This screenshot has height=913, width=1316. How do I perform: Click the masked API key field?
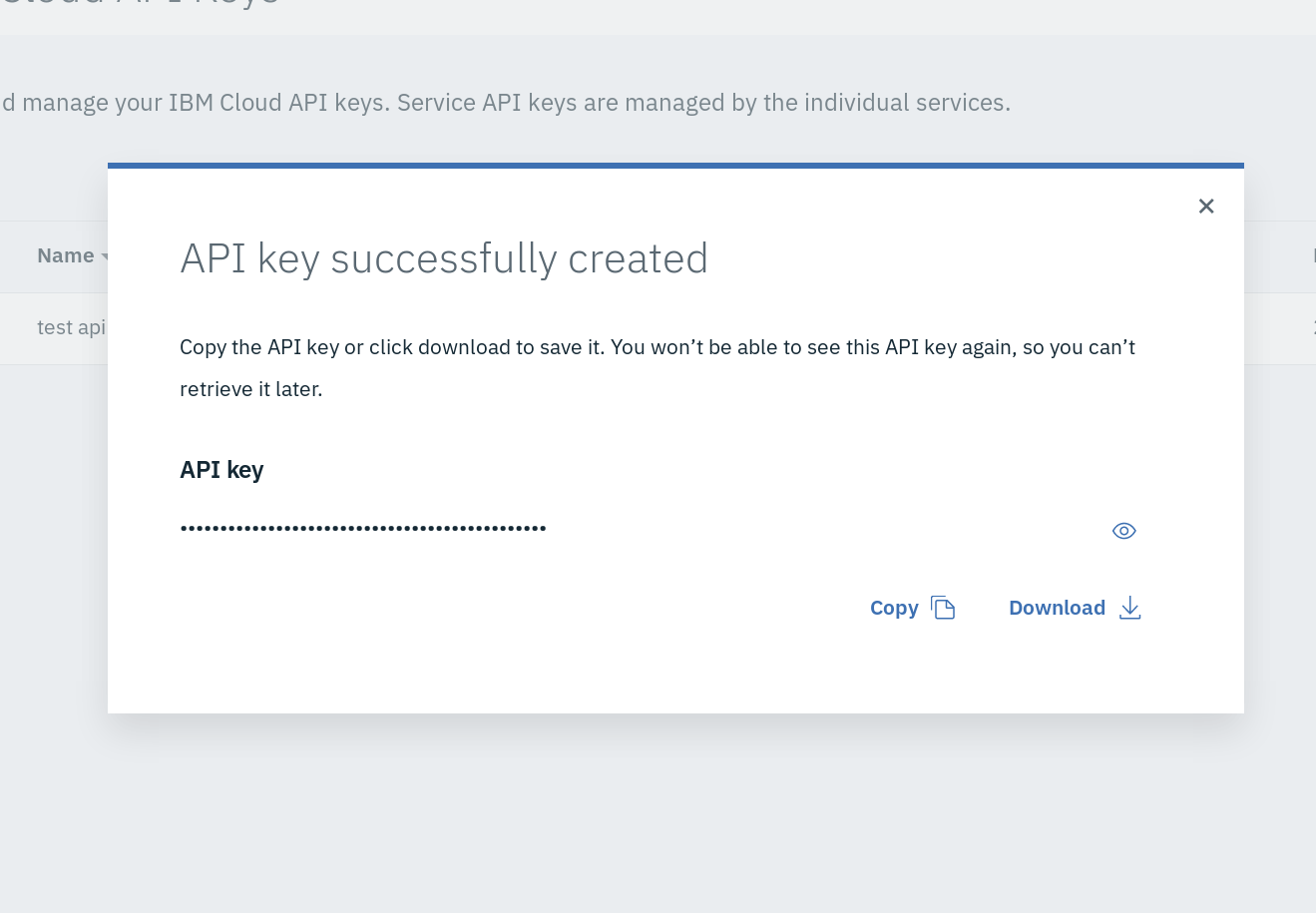pos(363,528)
